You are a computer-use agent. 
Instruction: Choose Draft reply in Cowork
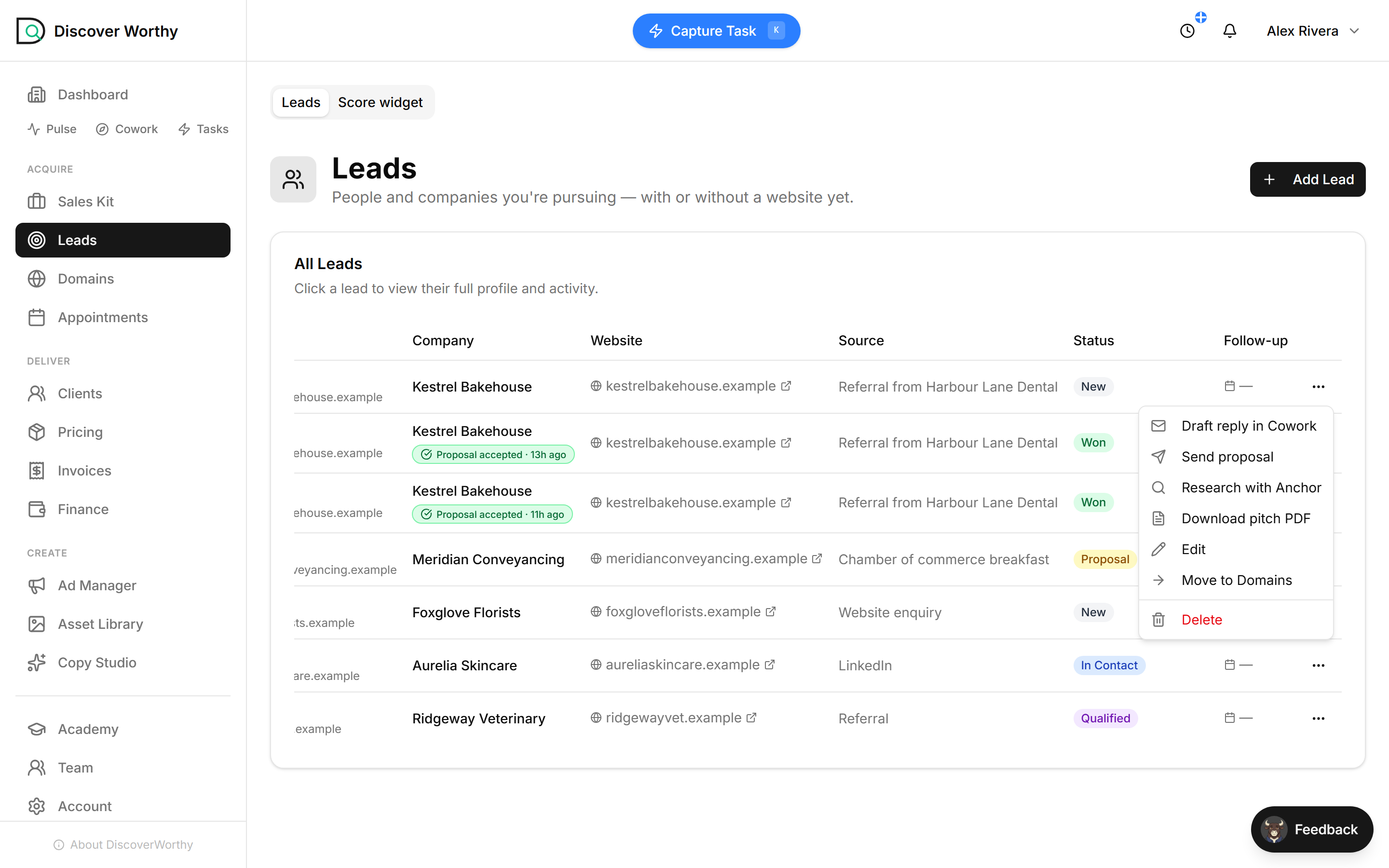coord(1236,426)
